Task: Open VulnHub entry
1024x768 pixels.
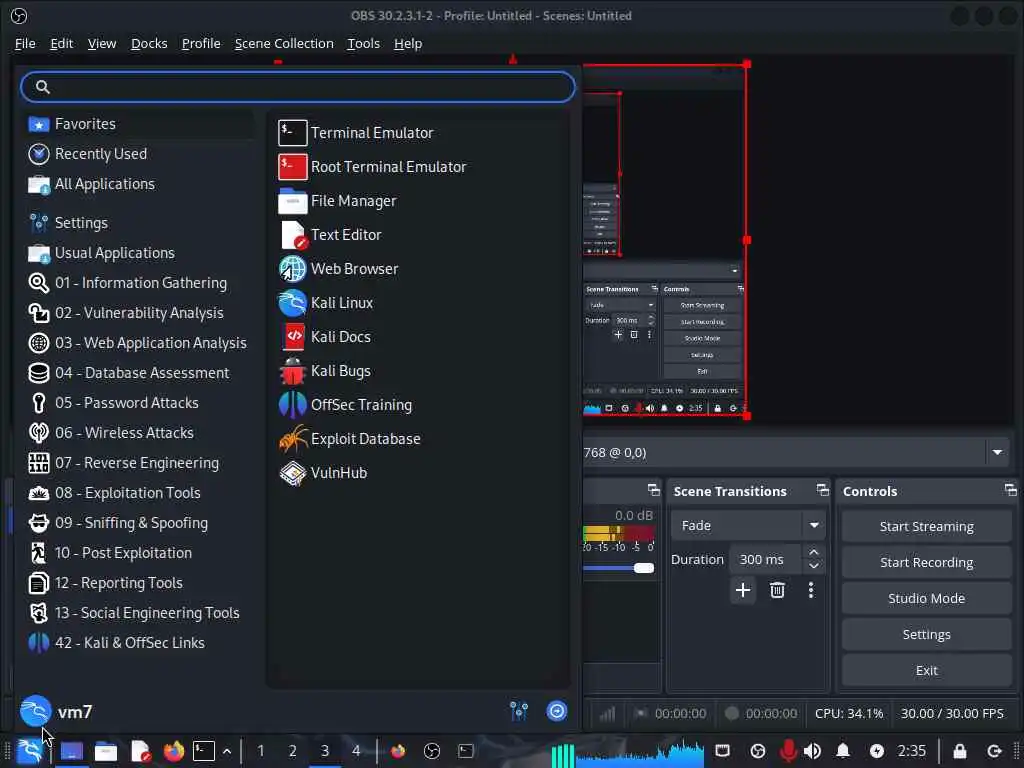Action: click(323, 472)
